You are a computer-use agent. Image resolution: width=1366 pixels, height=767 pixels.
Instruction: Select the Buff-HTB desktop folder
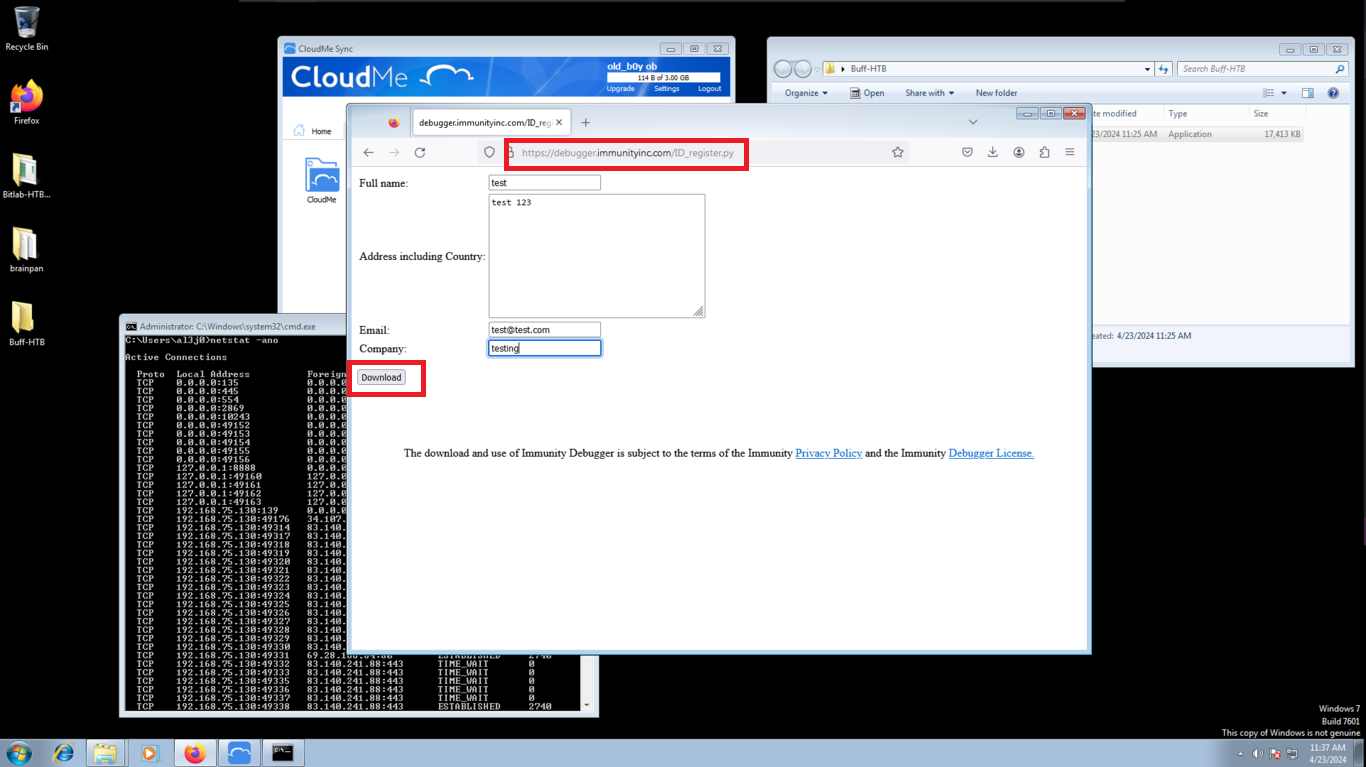click(26, 323)
